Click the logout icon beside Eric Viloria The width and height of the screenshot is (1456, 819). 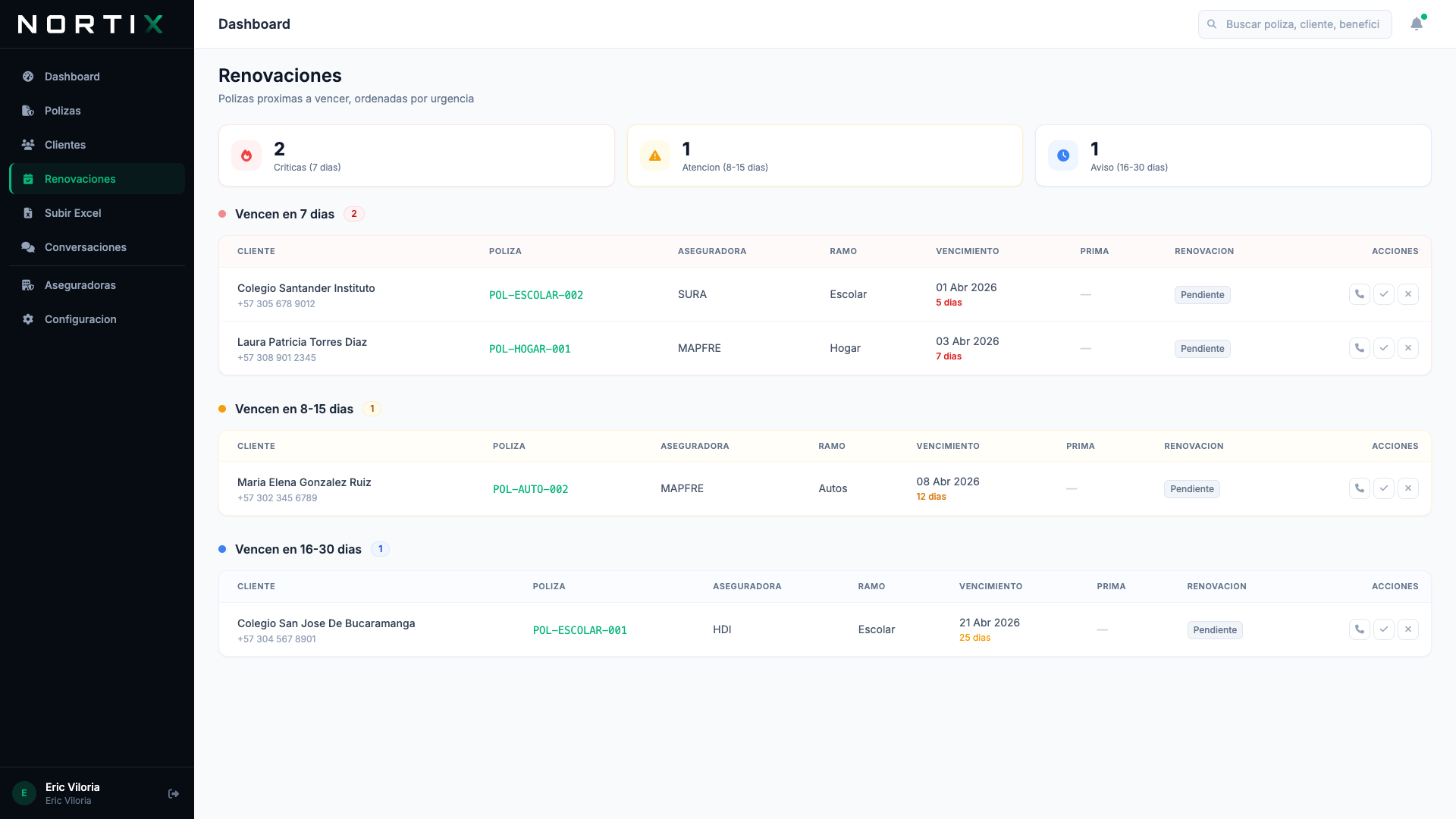[x=174, y=793]
